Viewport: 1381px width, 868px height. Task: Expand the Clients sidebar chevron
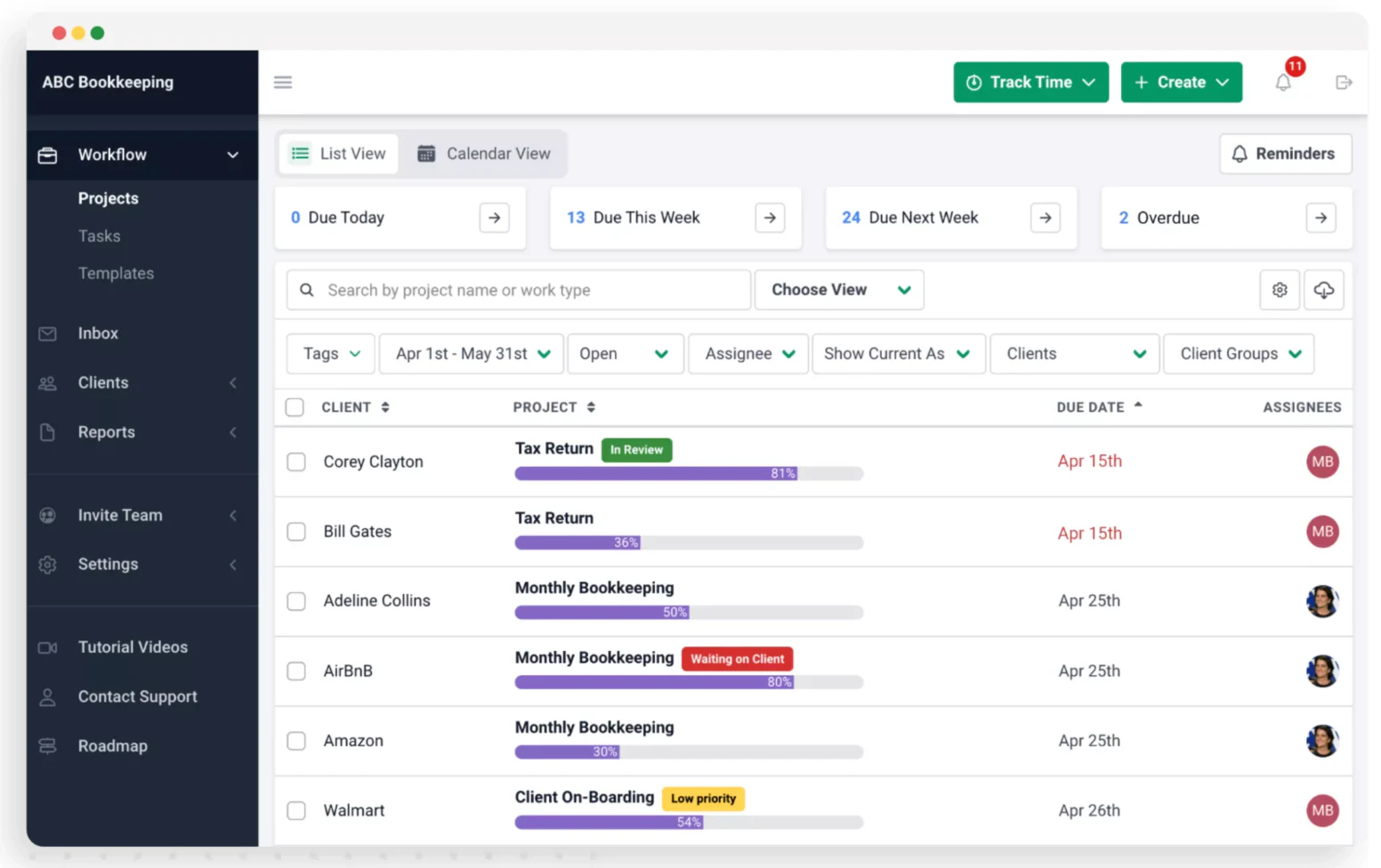233,383
